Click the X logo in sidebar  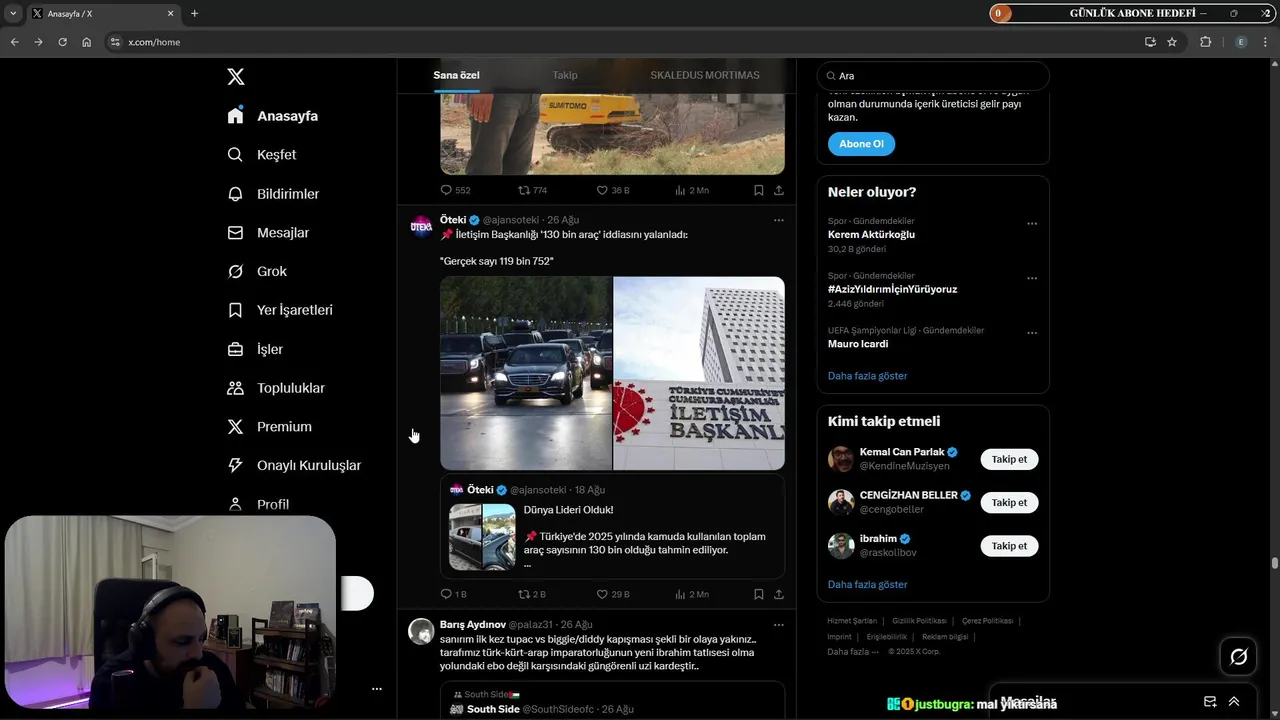tap(236, 77)
